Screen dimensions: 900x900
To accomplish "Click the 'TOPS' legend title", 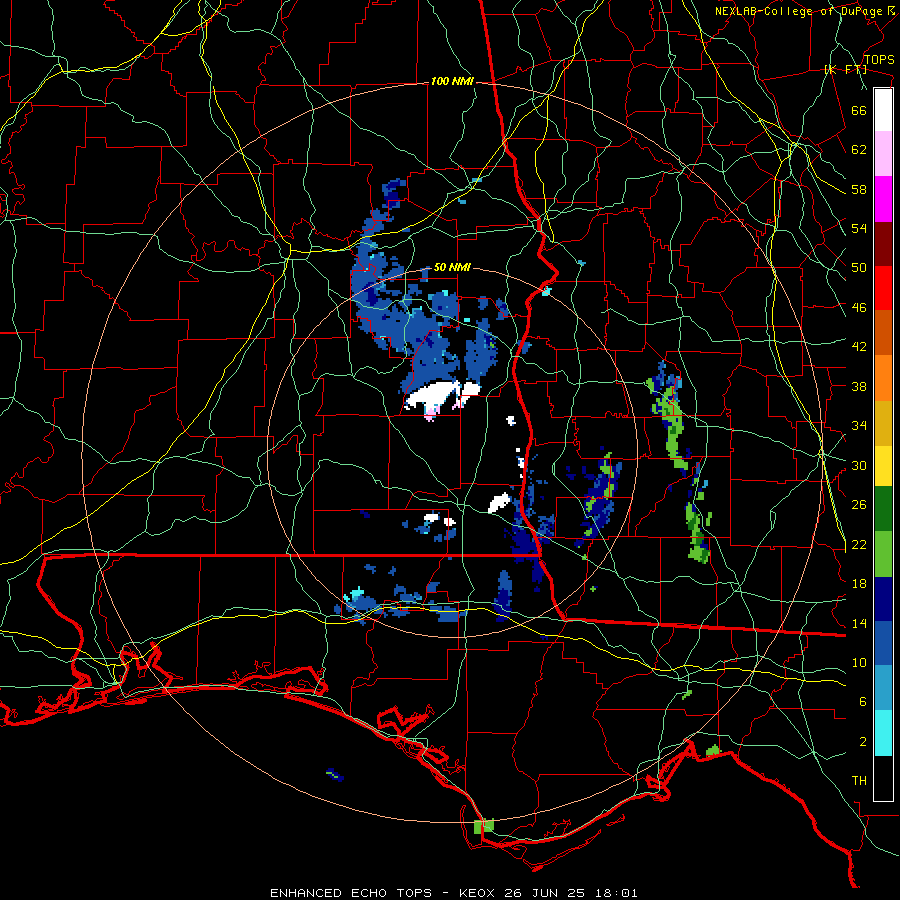I will (878, 60).
